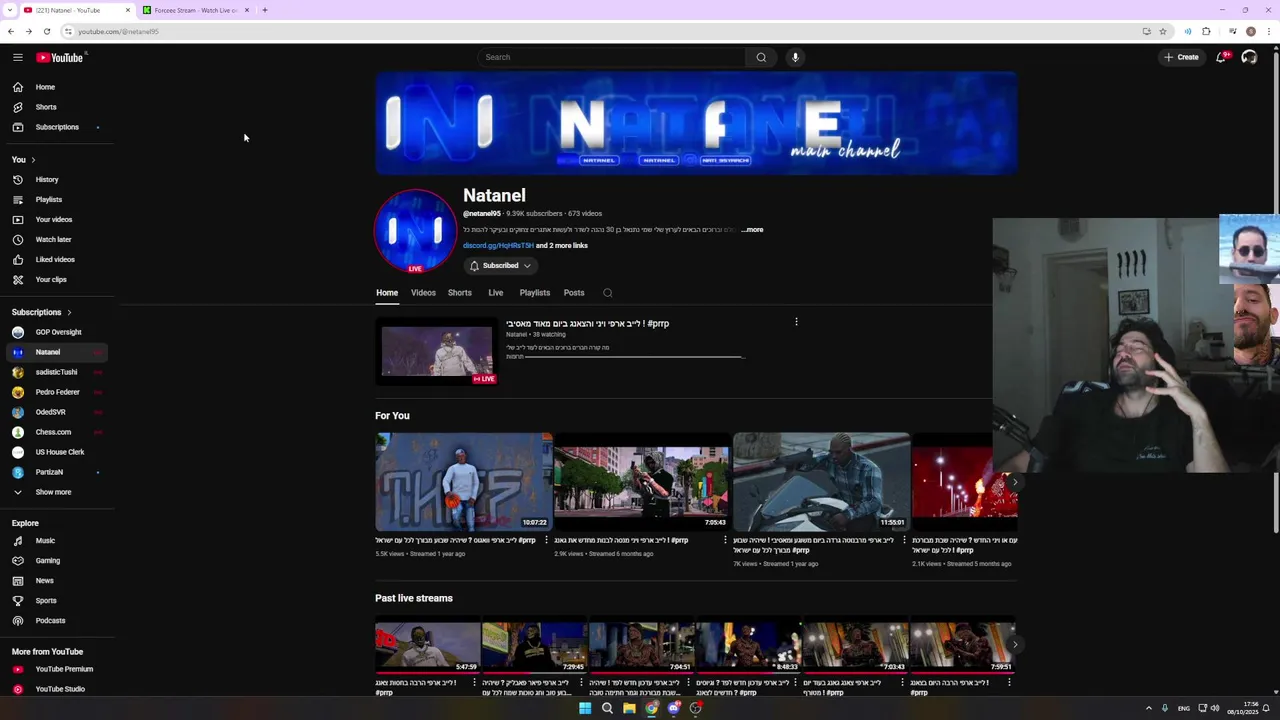1280x720 pixels.
Task: Open Subscriptions feed in sidebar
Action: click(x=56, y=127)
